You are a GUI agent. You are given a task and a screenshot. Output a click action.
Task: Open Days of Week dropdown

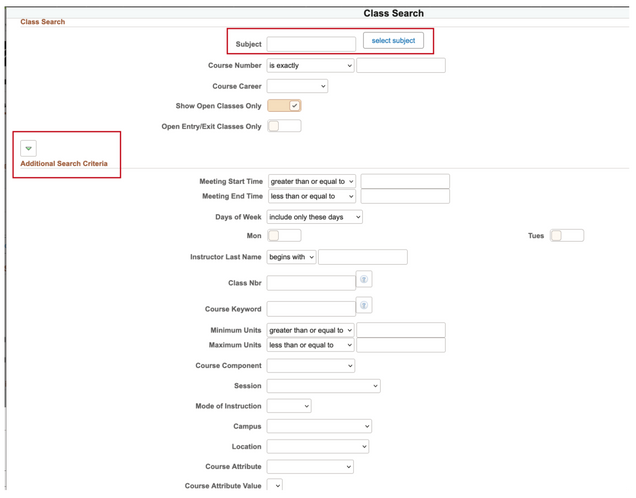pyautogui.click(x=314, y=217)
